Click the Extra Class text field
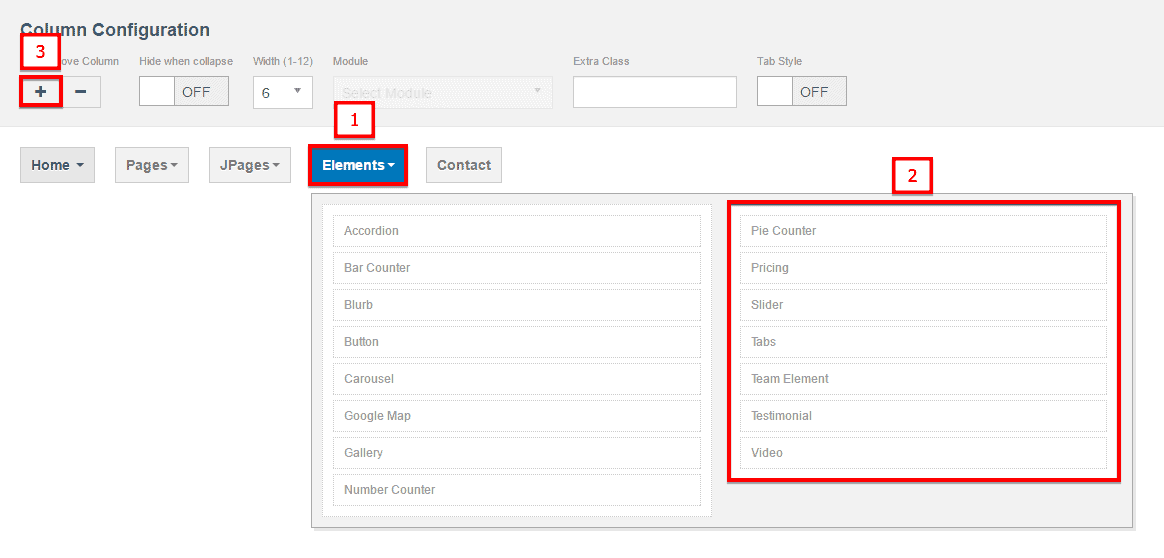 [654, 92]
